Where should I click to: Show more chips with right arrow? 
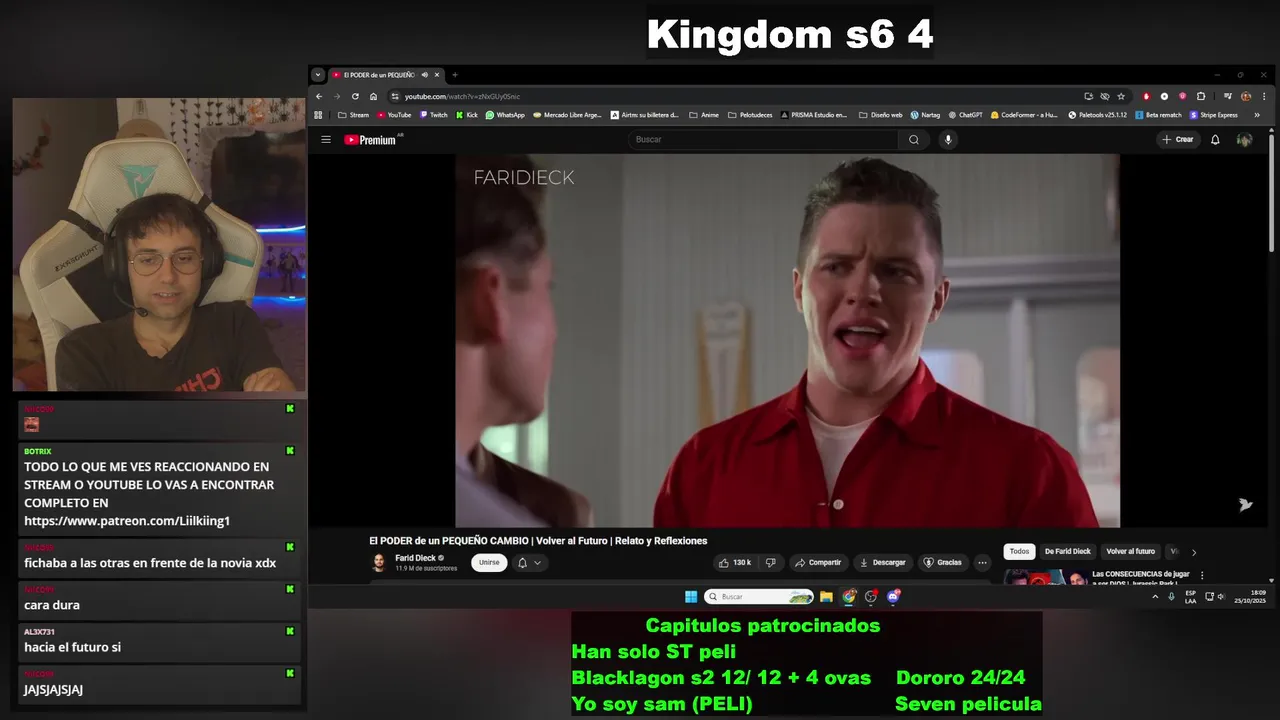click(1193, 552)
